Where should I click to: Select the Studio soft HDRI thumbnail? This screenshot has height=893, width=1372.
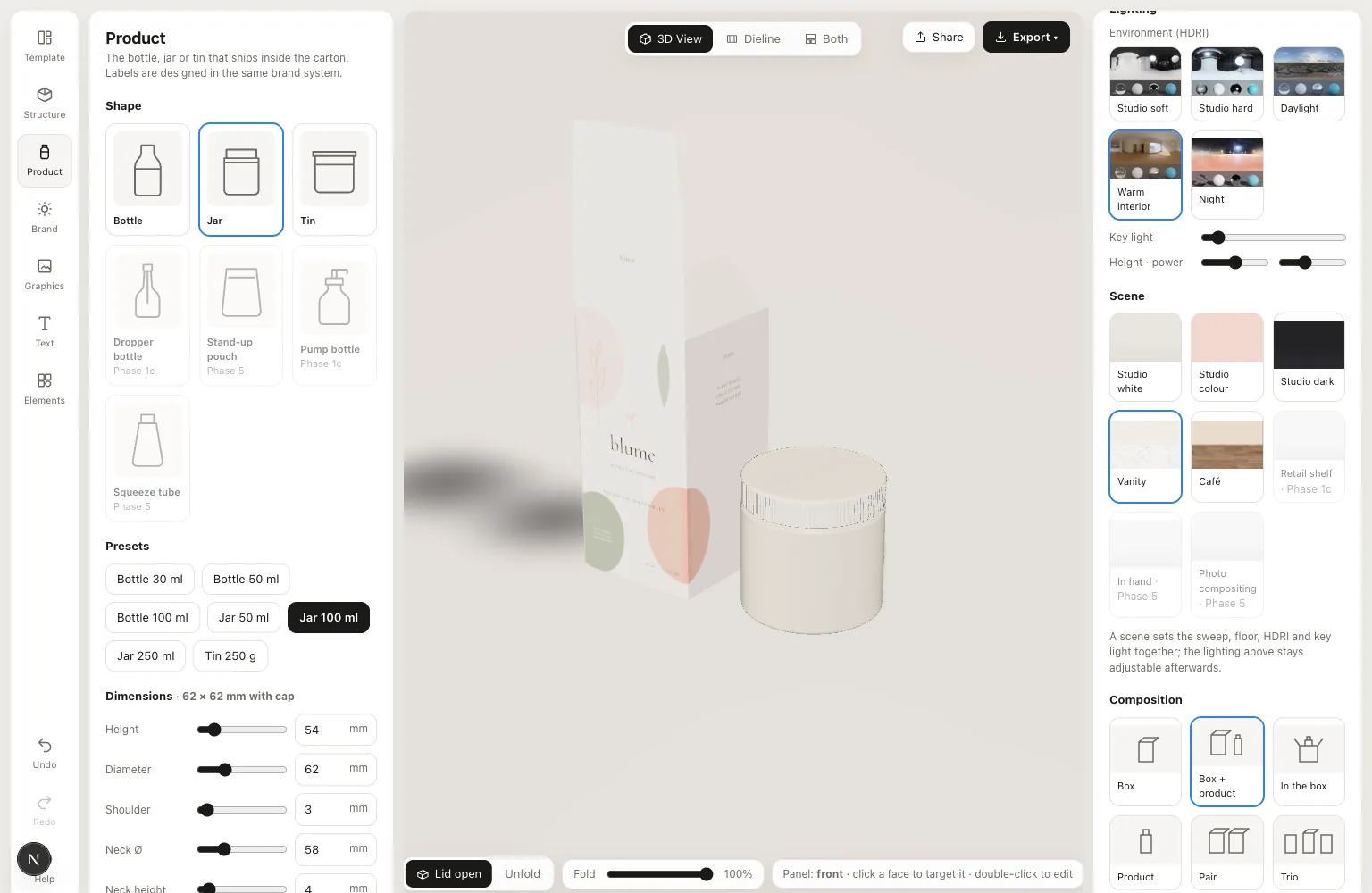pos(1145,84)
